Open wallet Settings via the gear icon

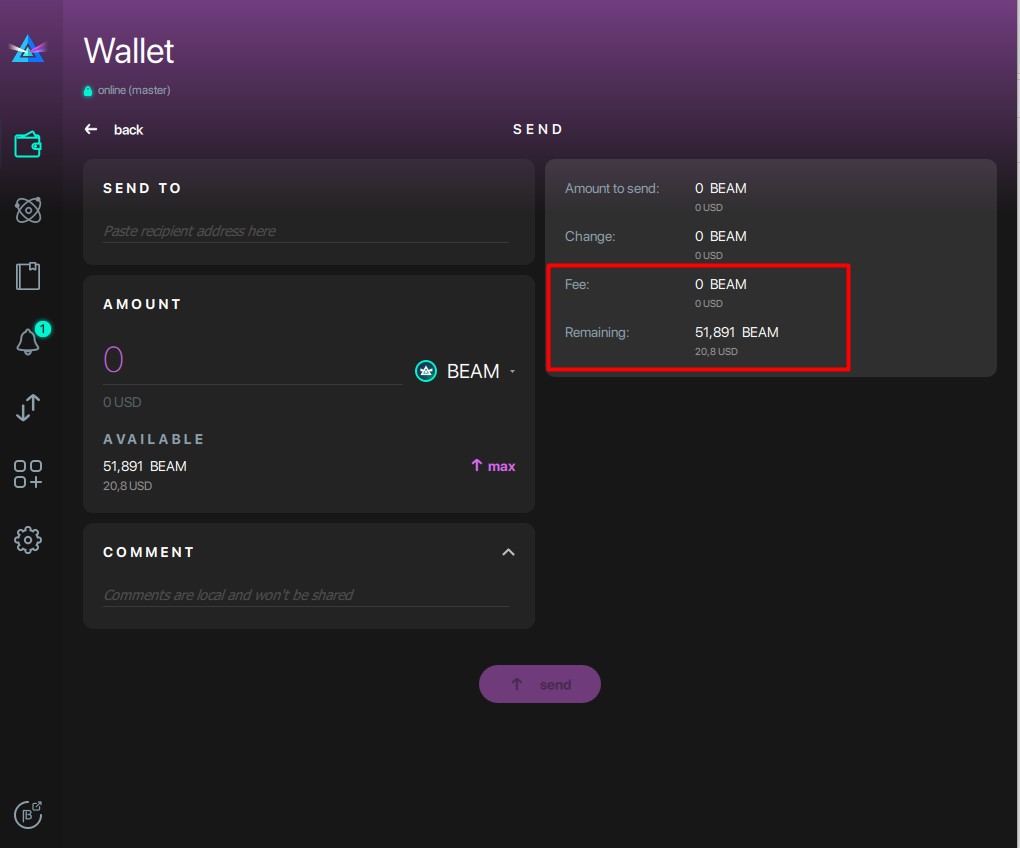tap(28, 539)
